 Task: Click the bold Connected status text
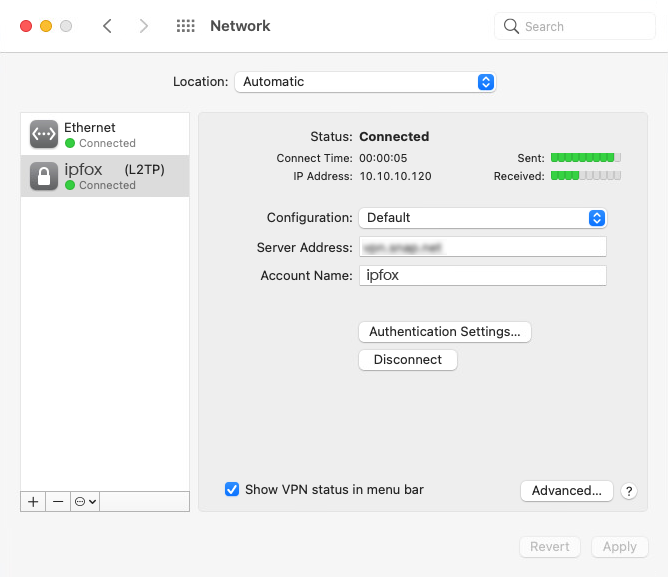coord(394,136)
